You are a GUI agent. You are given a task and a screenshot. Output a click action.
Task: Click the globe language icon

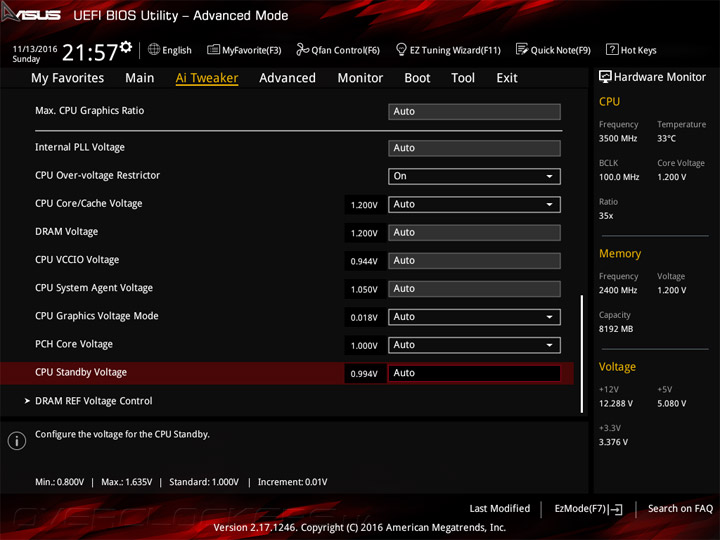(x=154, y=50)
